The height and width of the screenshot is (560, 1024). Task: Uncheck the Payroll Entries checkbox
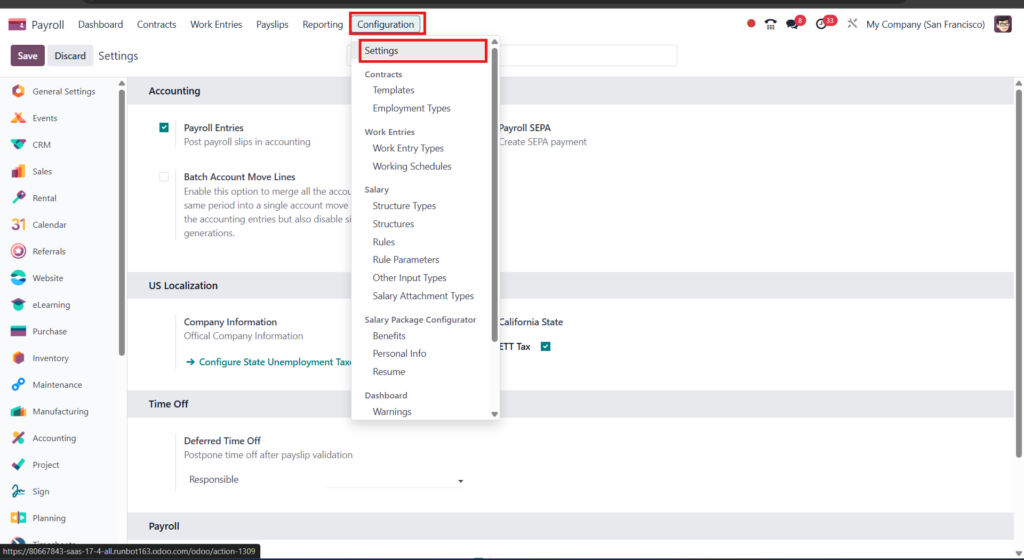point(164,127)
